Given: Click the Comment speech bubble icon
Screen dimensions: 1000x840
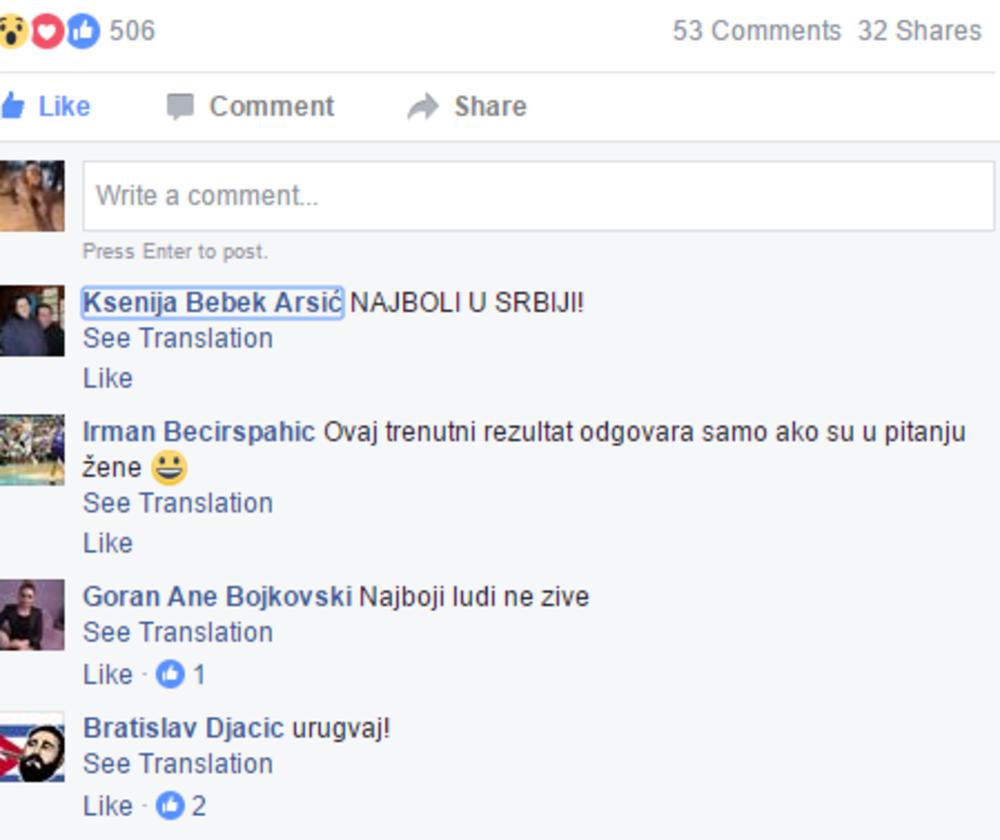Looking at the screenshot, I should coord(180,107).
